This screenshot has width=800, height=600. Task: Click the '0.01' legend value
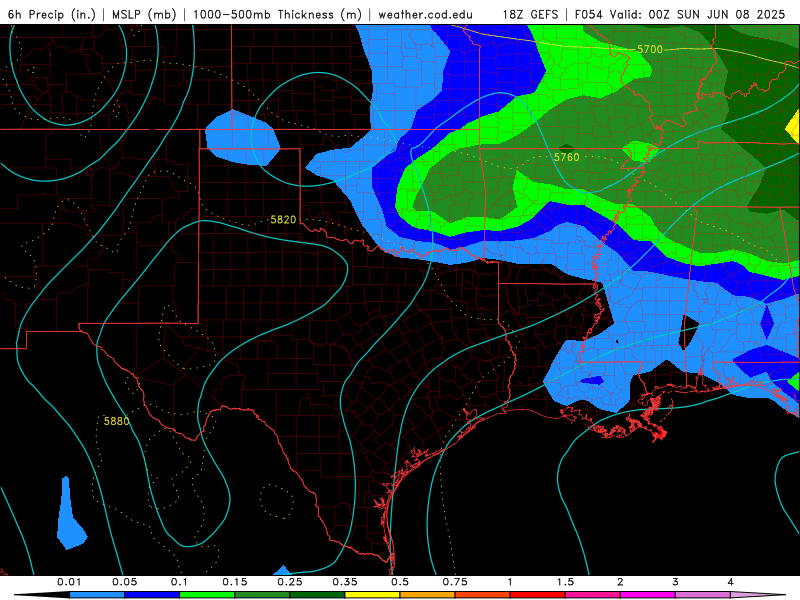pyautogui.click(x=69, y=582)
